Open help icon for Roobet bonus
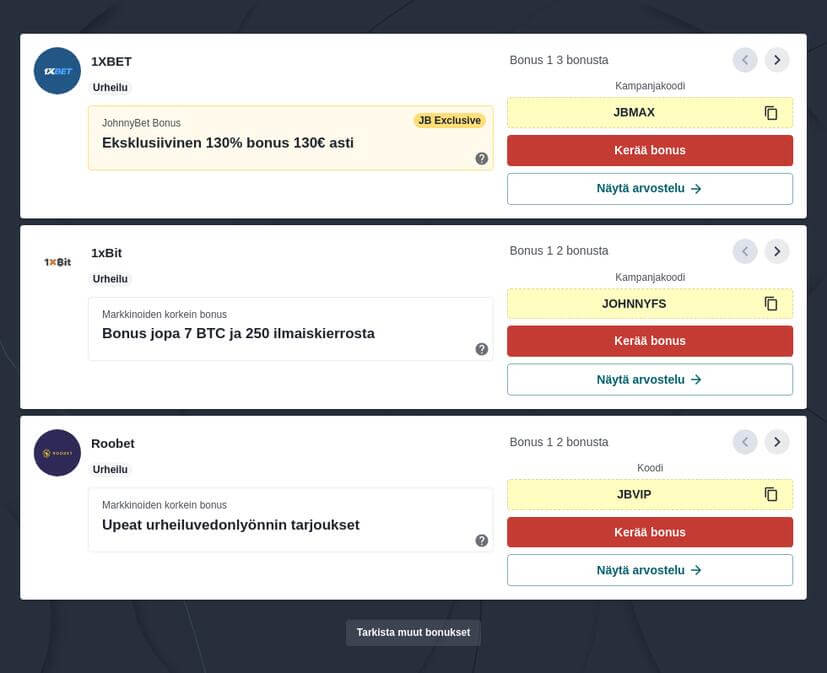The height and width of the screenshot is (673, 827). pyautogui.click(x=482, y=540)
